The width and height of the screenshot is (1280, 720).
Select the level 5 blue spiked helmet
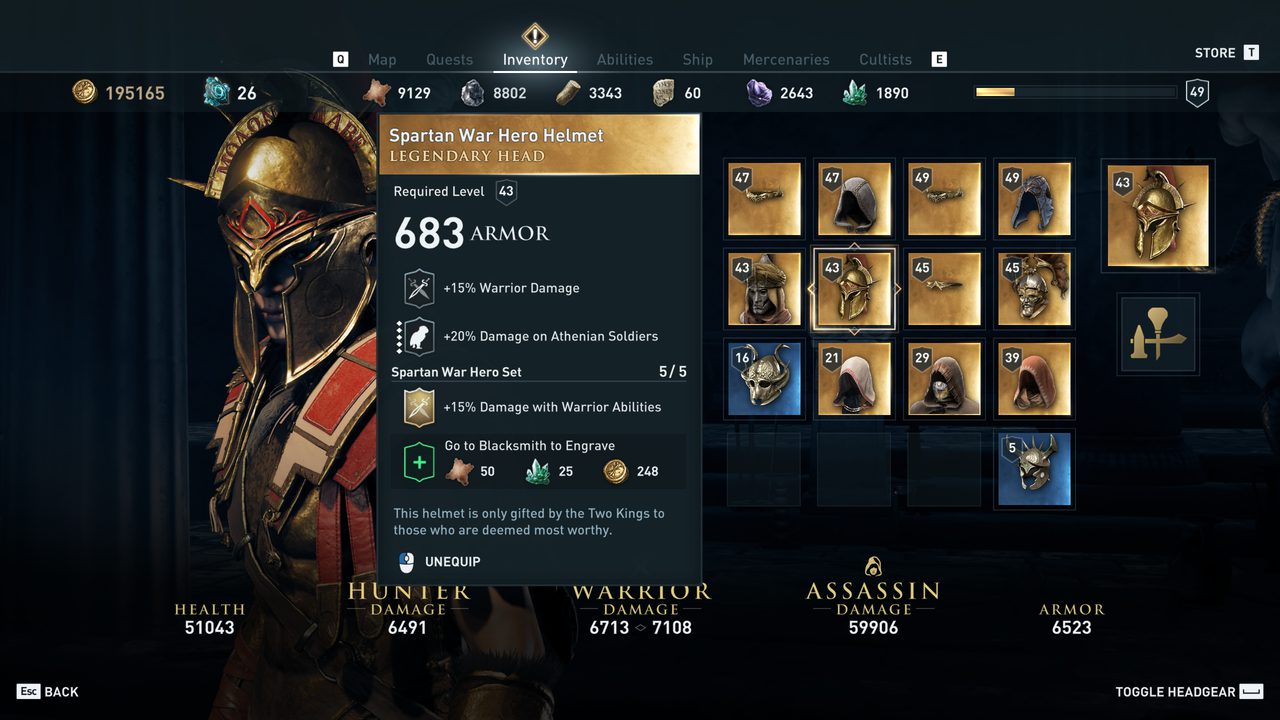coord(1034,469)
